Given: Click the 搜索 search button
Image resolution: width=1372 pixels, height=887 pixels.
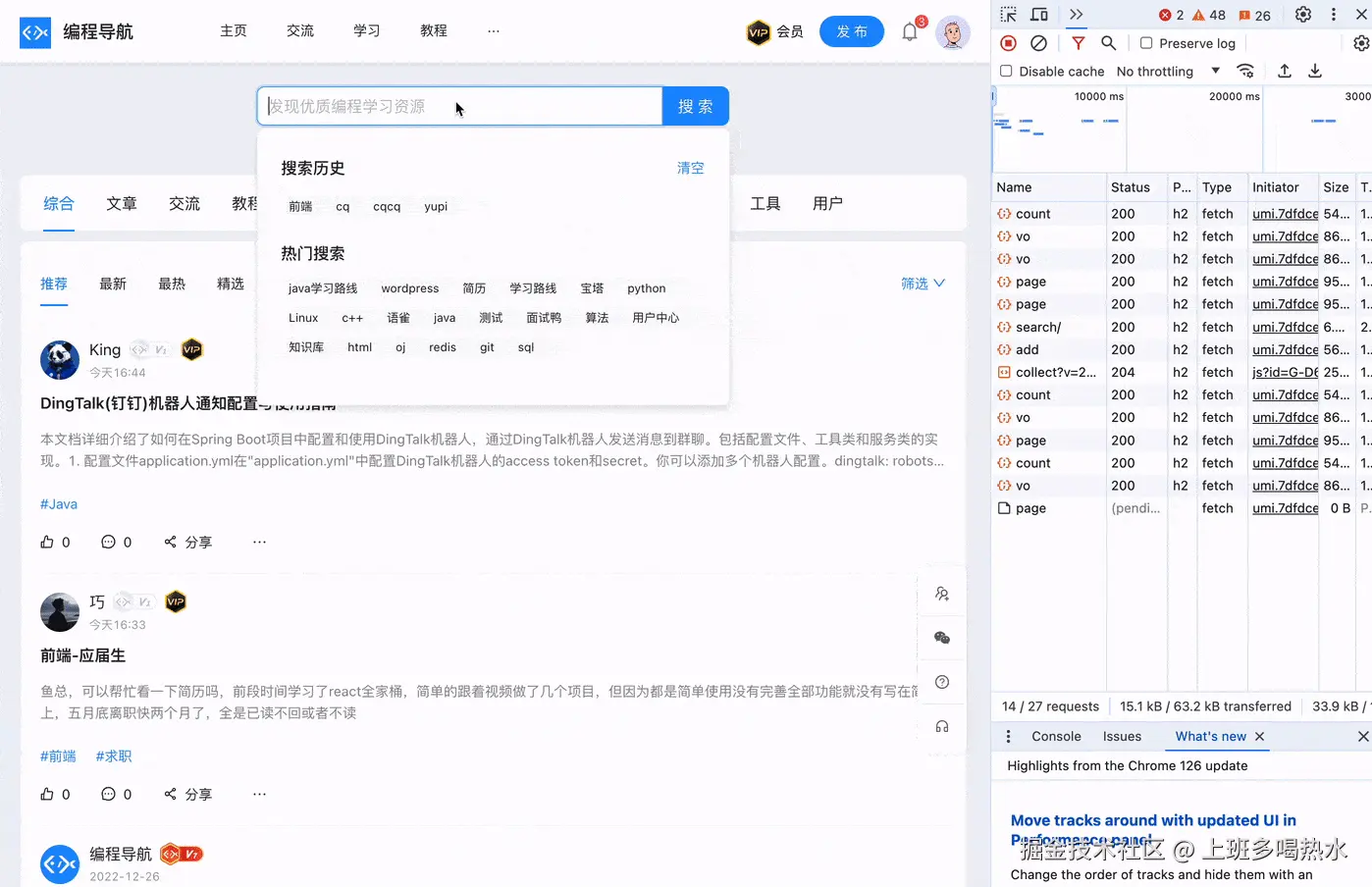Looking at the screenshot, I should click(696, 106).
